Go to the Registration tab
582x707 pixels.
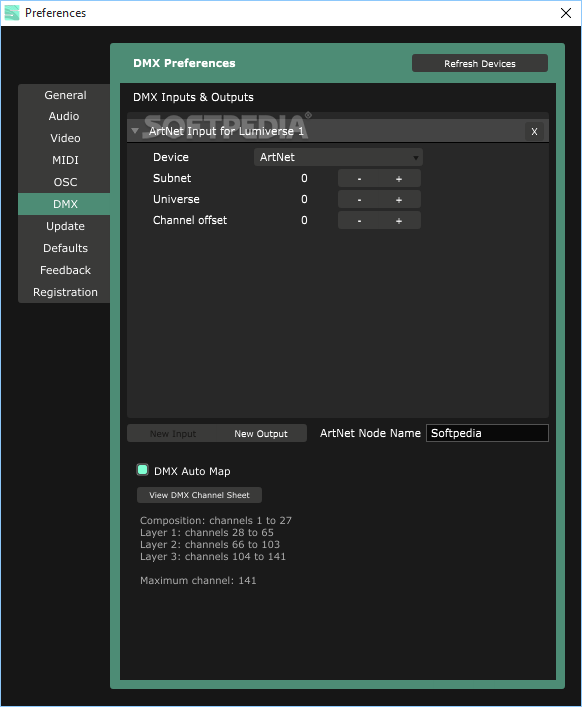[65, 292]
